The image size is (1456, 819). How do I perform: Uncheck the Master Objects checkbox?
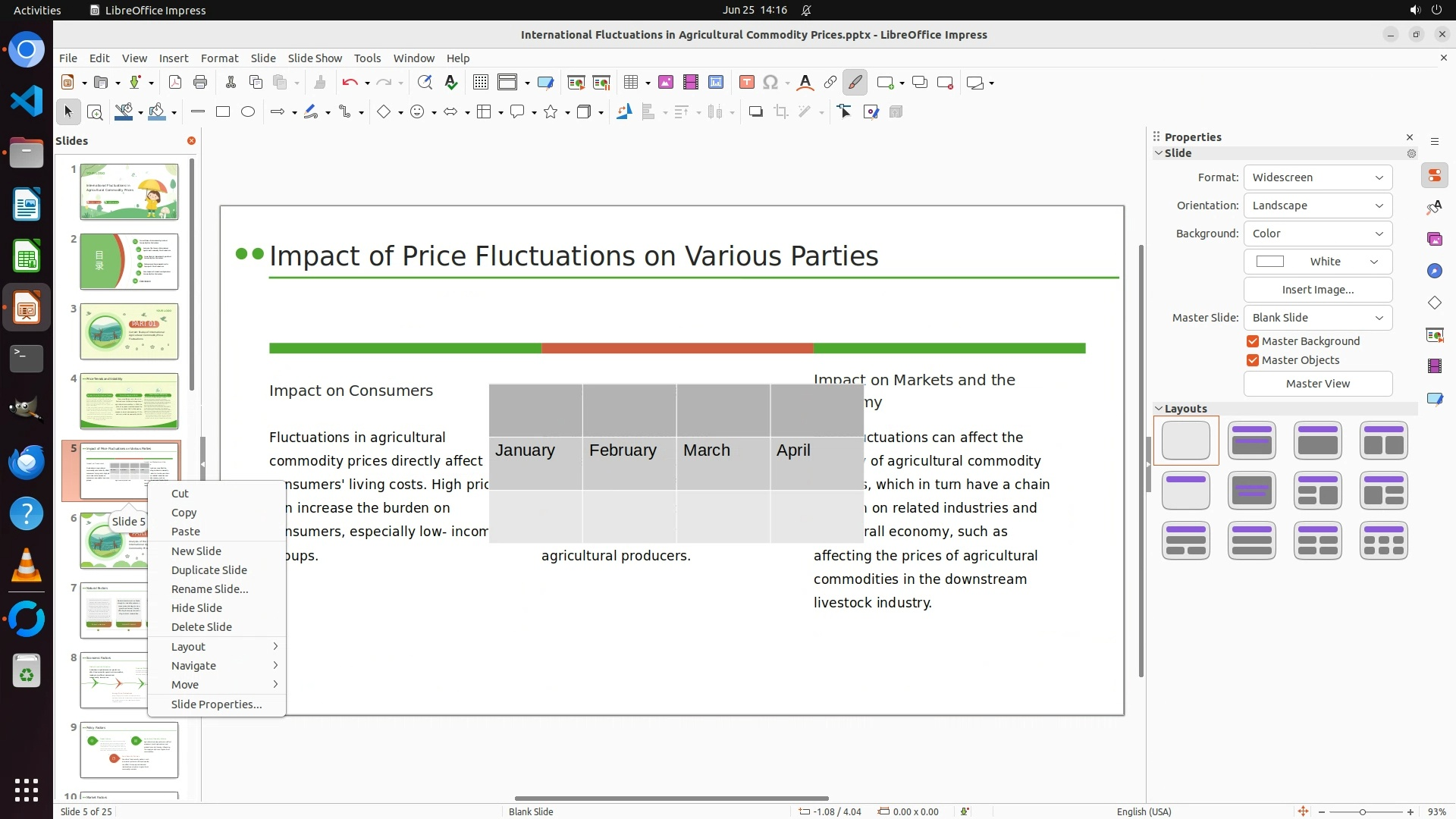tap(1253, 360)
